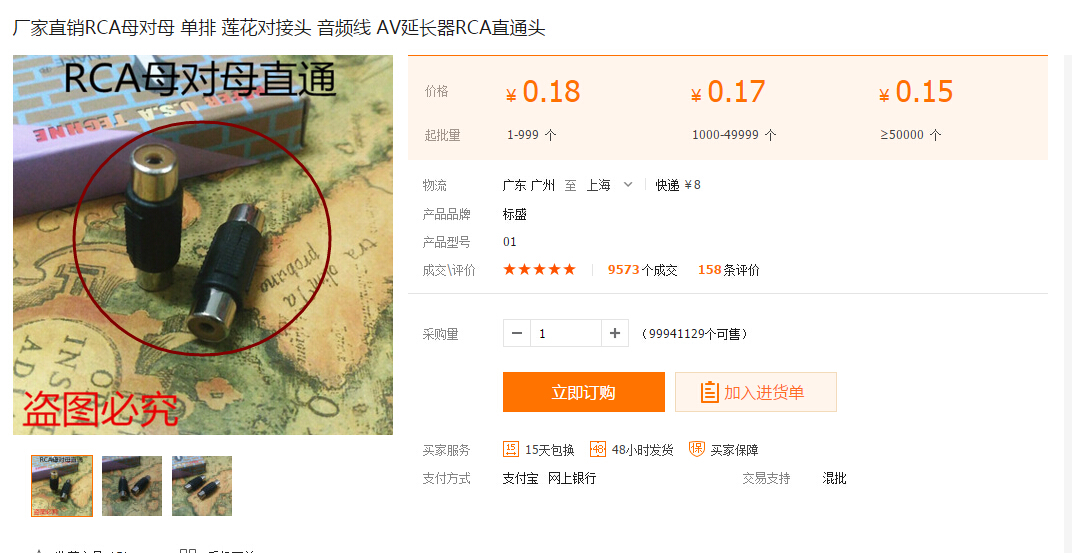The image size is (1072, 553).
Task: Click the five-star rating icons
Action: click(x=539, y=269)
